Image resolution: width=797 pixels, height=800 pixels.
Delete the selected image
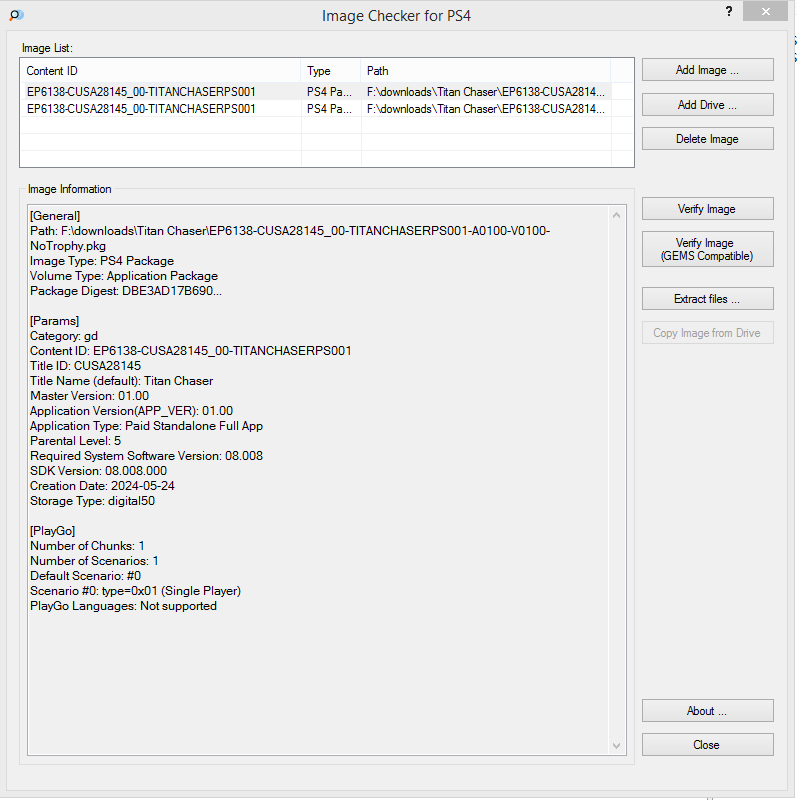tap(707, 139)
